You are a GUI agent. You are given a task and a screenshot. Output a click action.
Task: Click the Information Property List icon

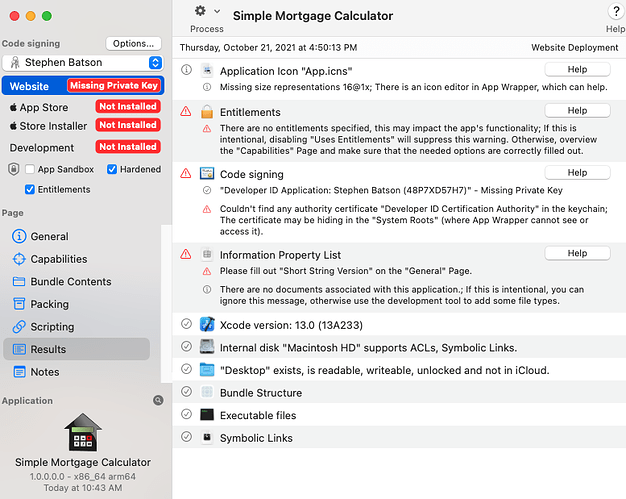(x=207, y=254)
